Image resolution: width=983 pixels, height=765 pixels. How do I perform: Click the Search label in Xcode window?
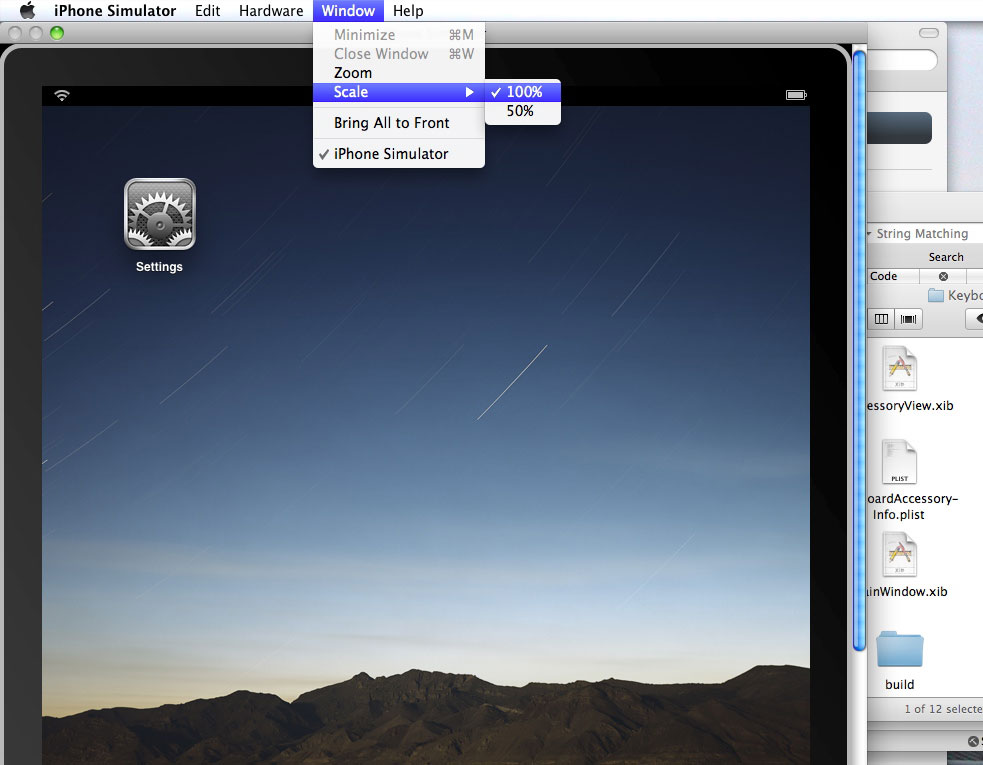(946, 257)
